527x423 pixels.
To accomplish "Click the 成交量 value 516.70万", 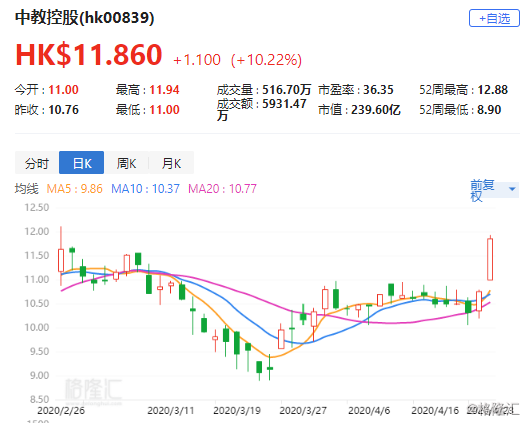I will pos(286,90).
